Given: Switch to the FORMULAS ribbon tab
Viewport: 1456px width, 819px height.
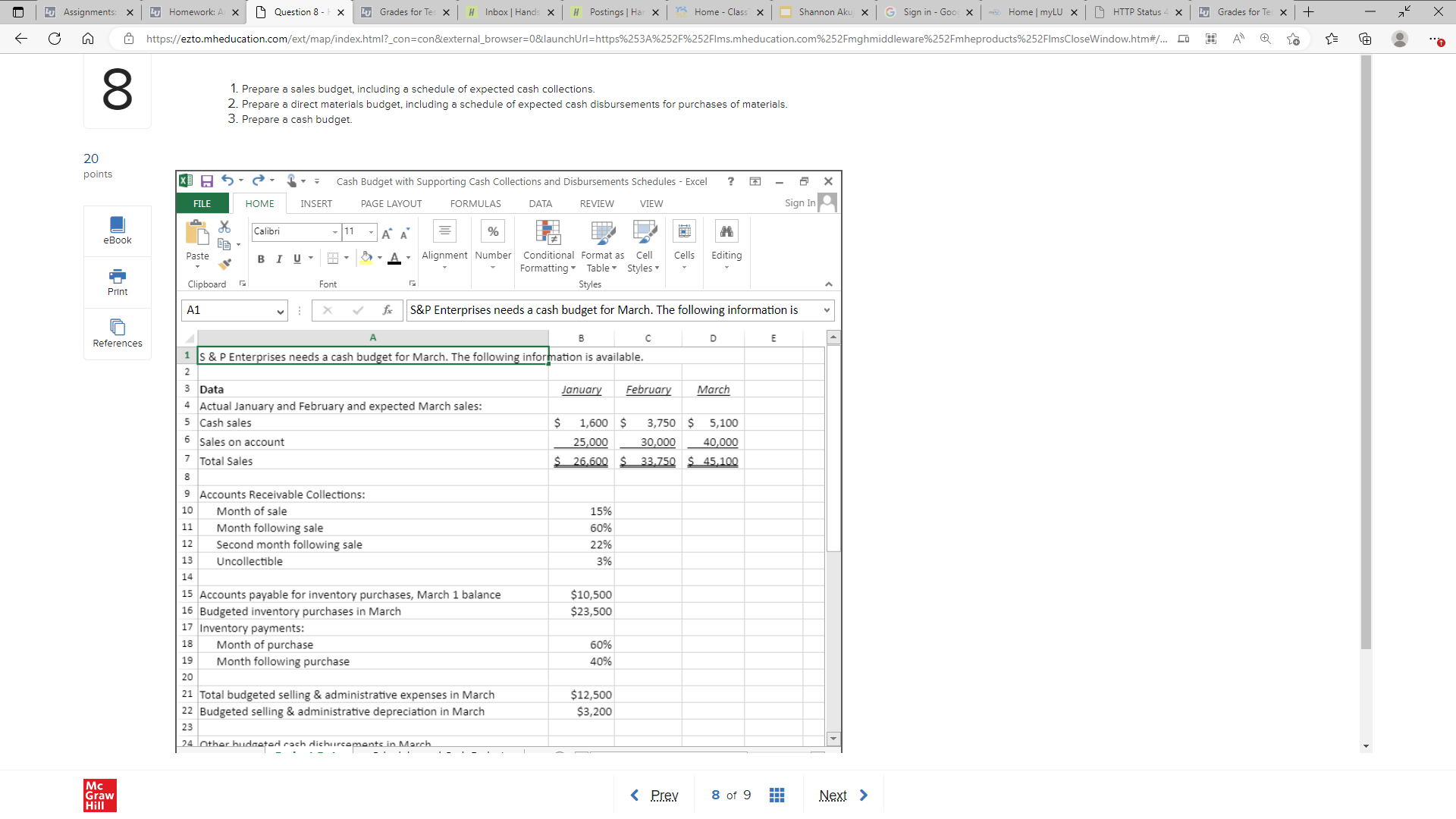Looking at the screenshot, I should point(475,203).
